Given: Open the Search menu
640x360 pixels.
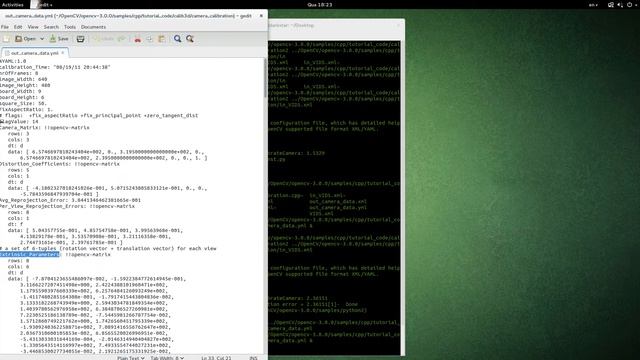Looking at the screenshot, I should pyautogui.click(x=51, y=27).
